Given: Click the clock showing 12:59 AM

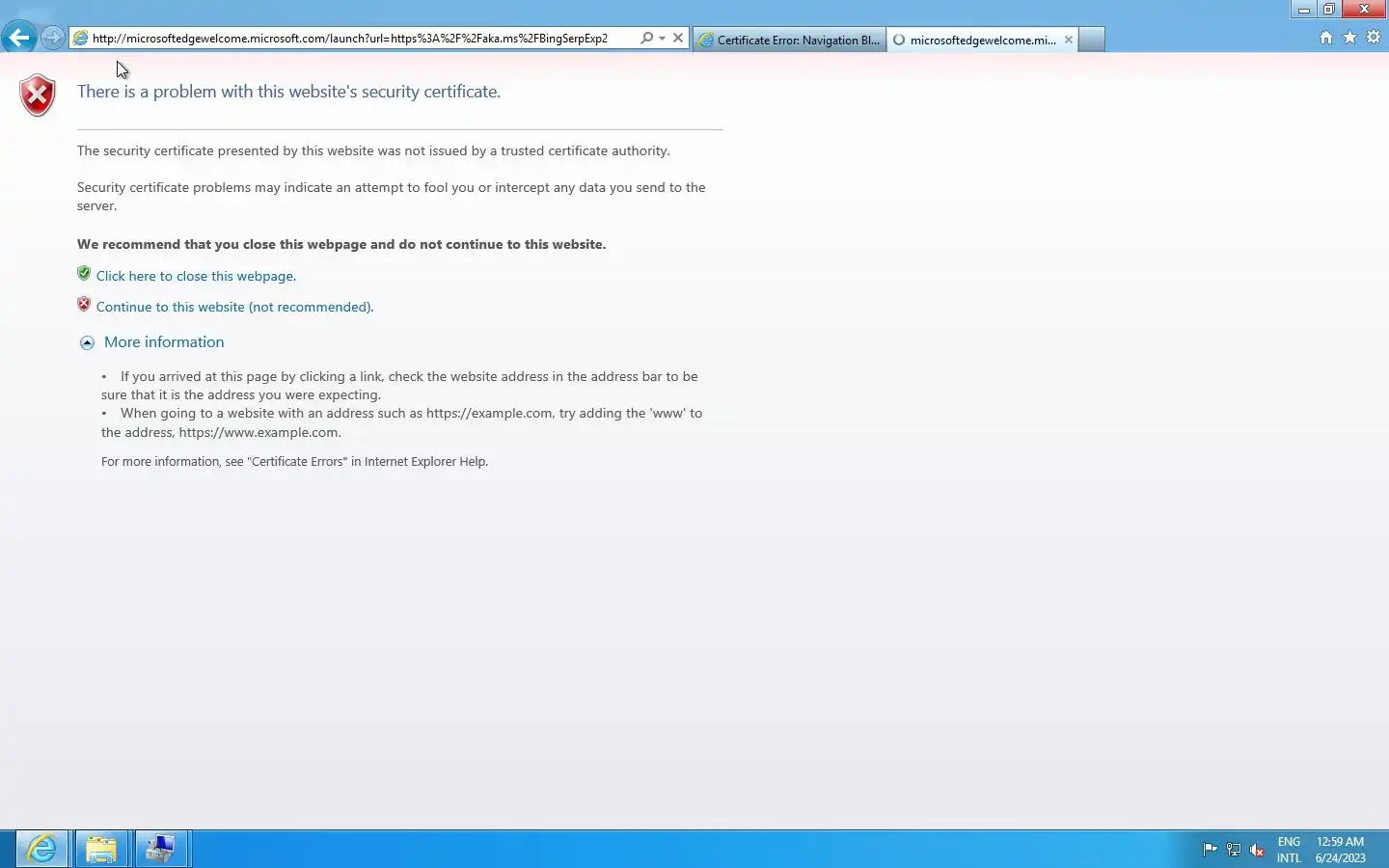Looking at the screenshot, I should [1341, 850].
